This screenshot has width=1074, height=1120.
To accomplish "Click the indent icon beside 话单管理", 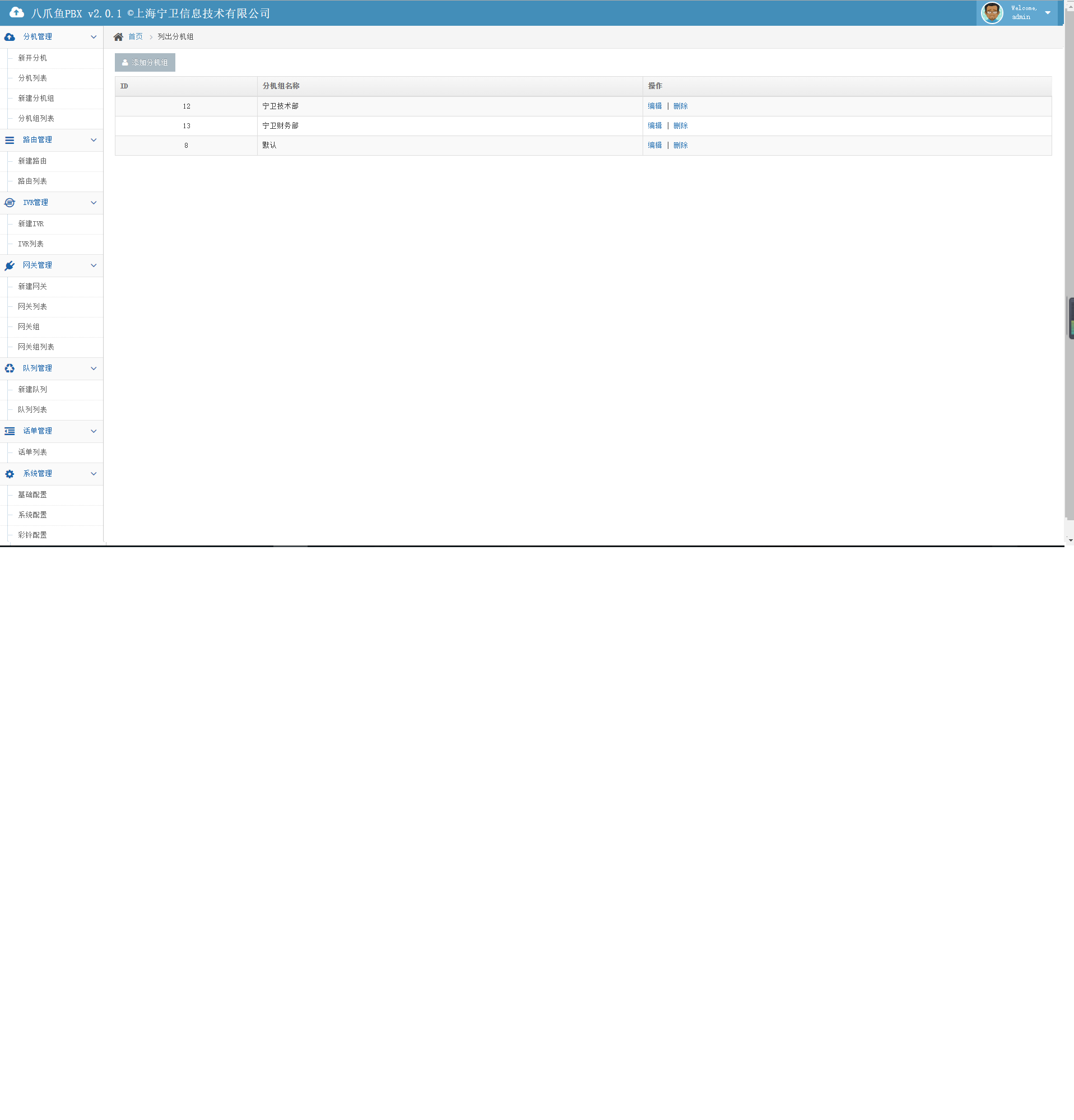I will coord(10,431).
